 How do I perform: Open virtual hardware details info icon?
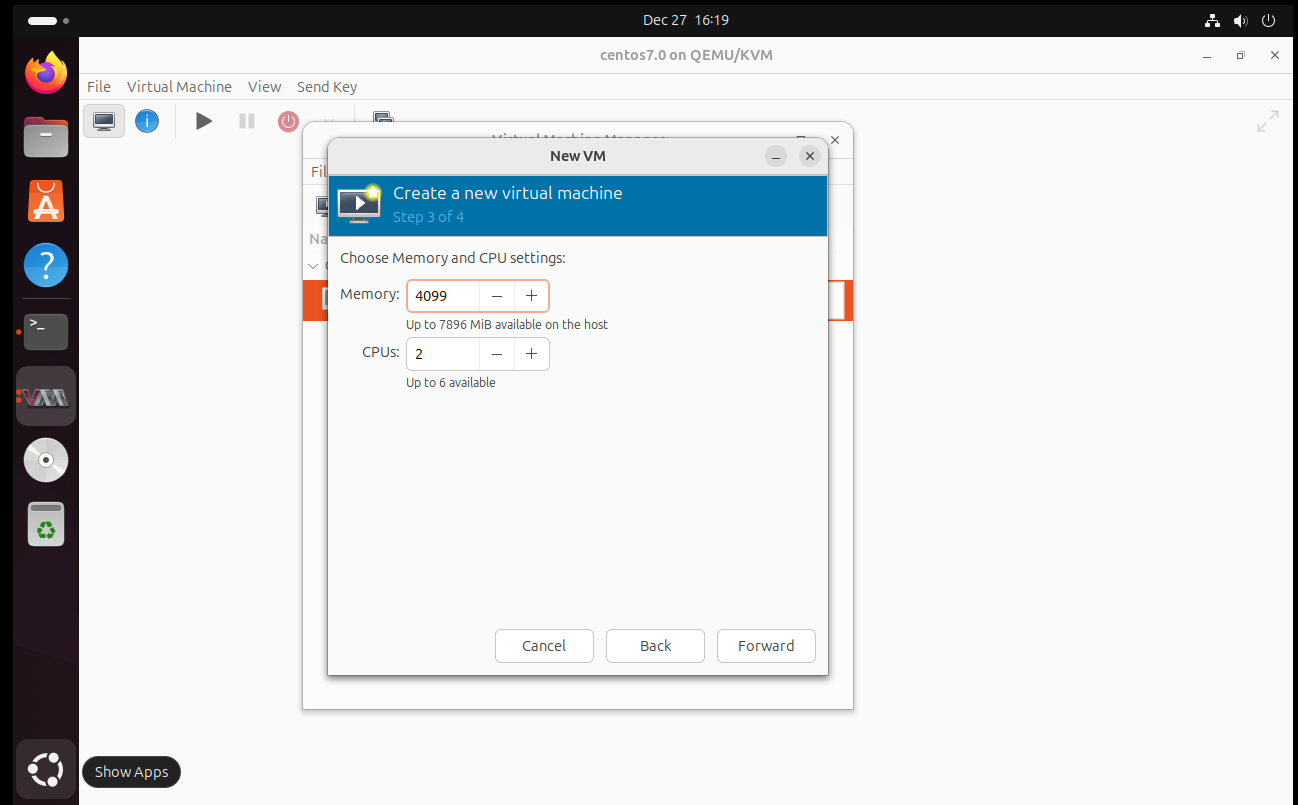(x=147, y=121)
